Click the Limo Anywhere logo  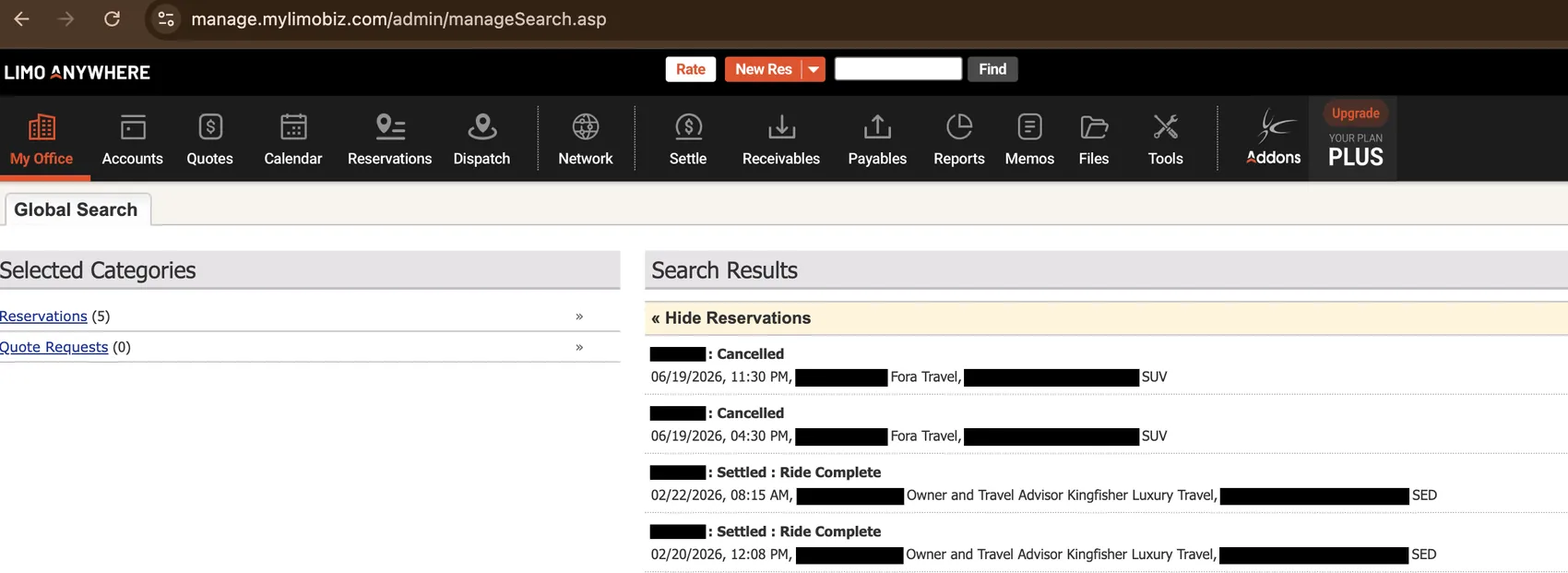coord(77,72)
